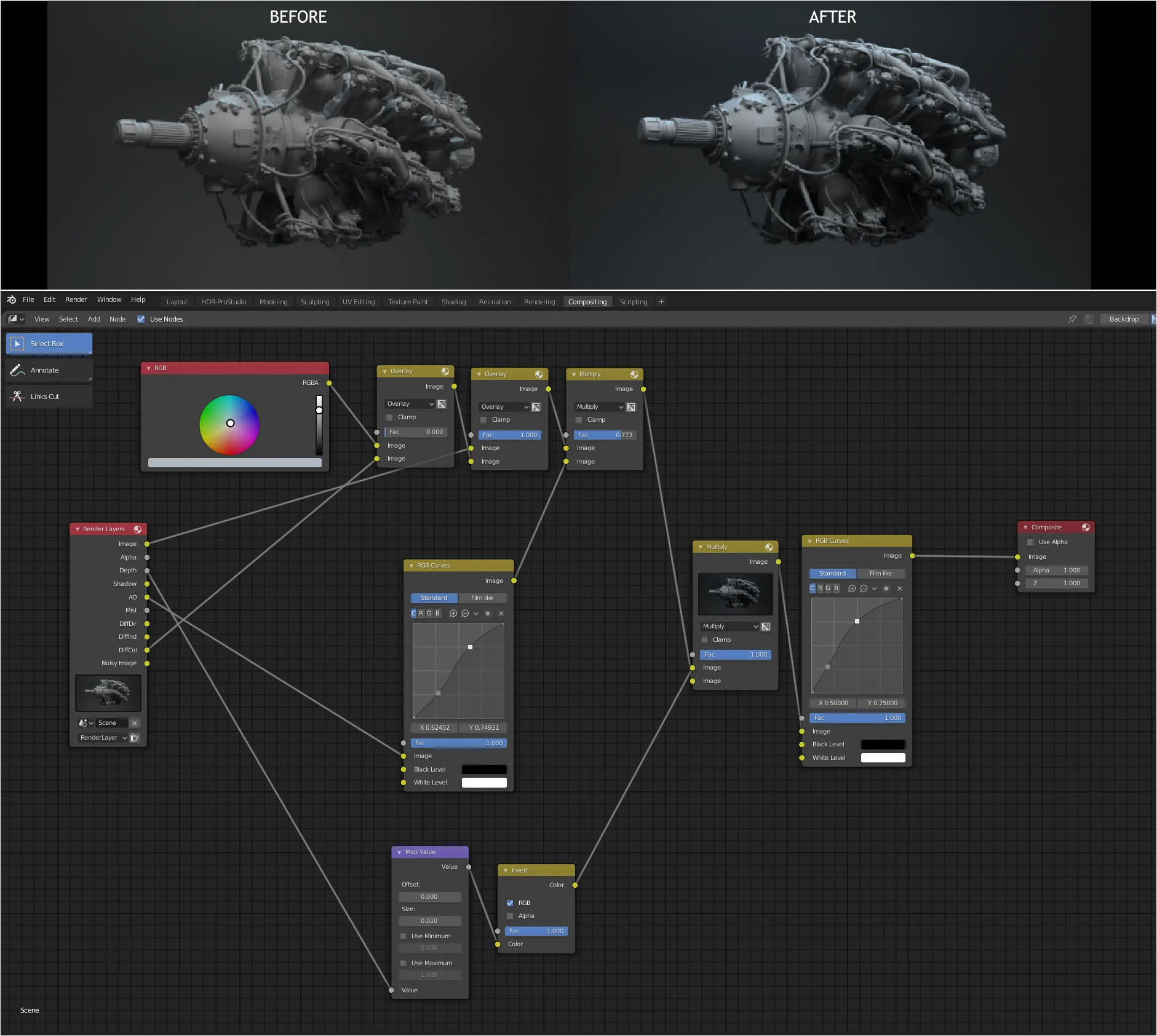The width and height of the screenshot is (1157, 1036).
Task: Select the Select Box tool
Action: click(x=49, y=344)
